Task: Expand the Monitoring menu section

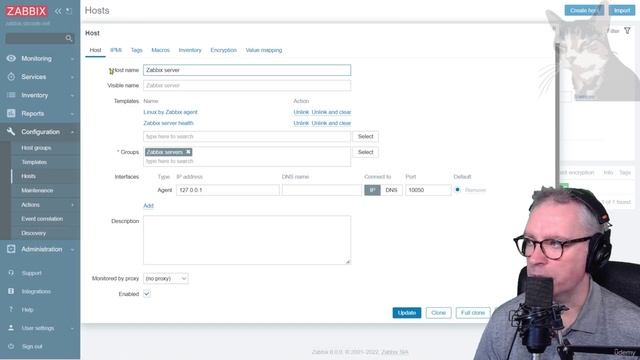Action: (72, 59)
